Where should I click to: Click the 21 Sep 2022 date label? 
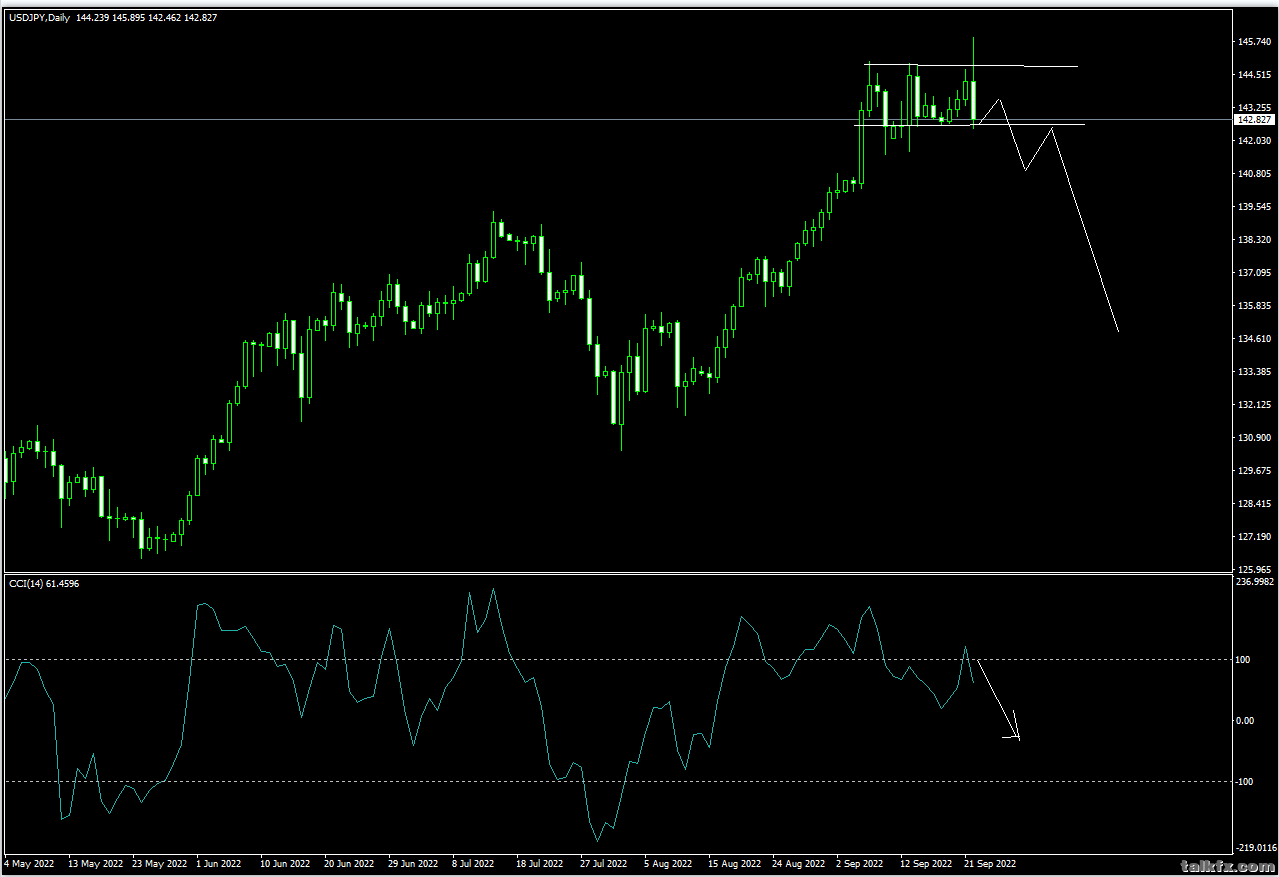[991, 863]
